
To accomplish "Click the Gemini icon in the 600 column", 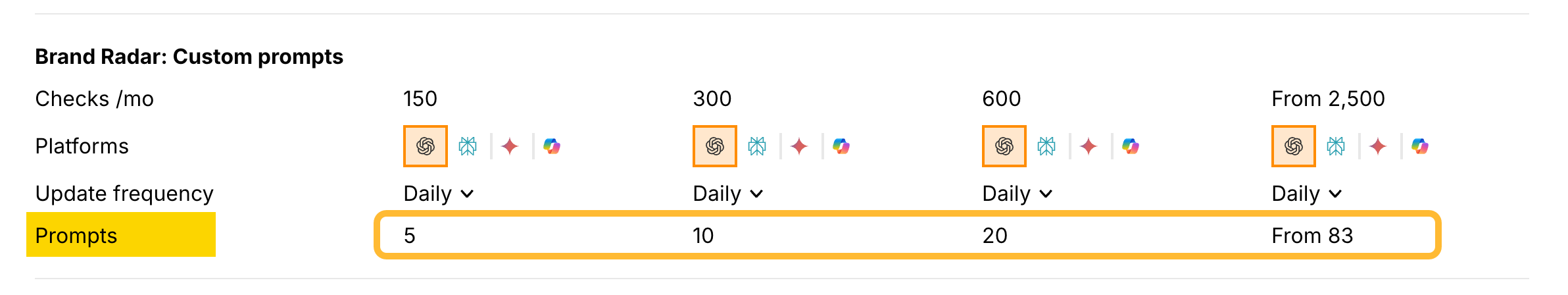I will tap(1089, 146).
